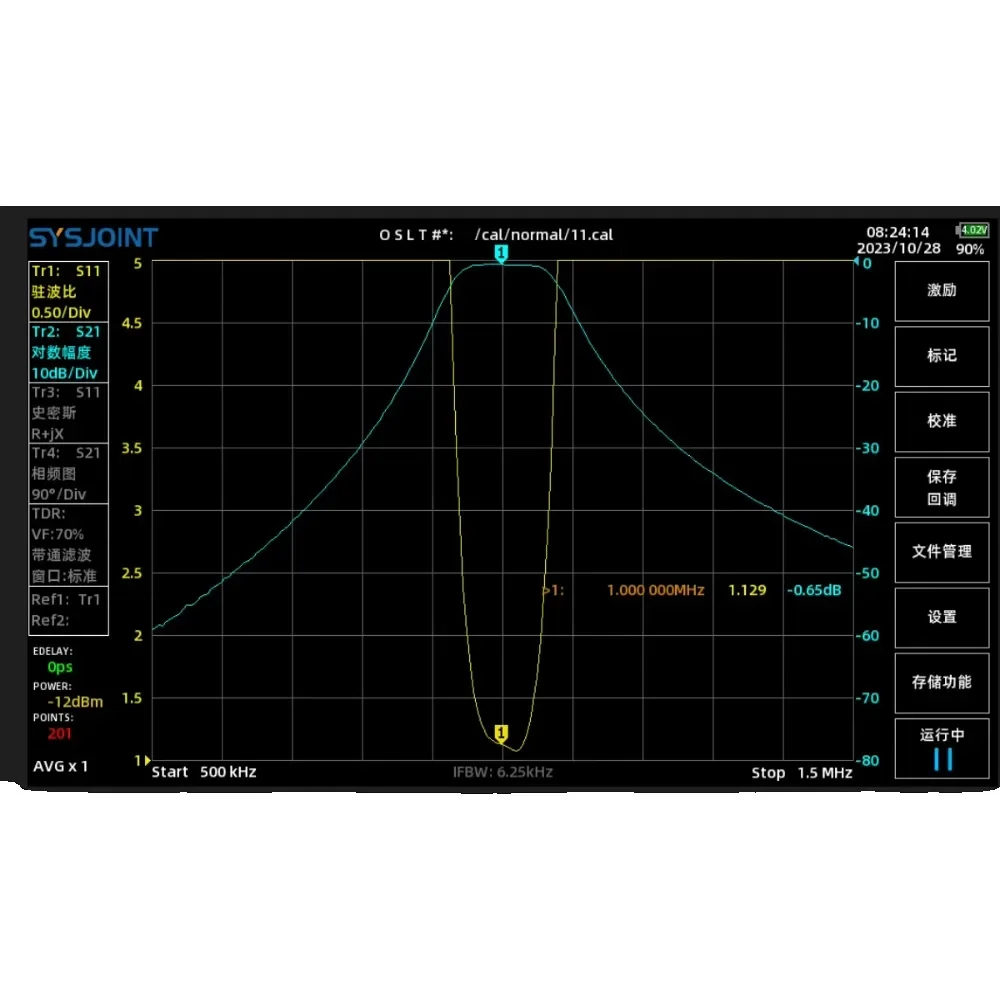Viewport: 1000px width, 1000px height.
Task: Edit the Stop 1.5 MHz frequency
Action: [x=802, y=773]
